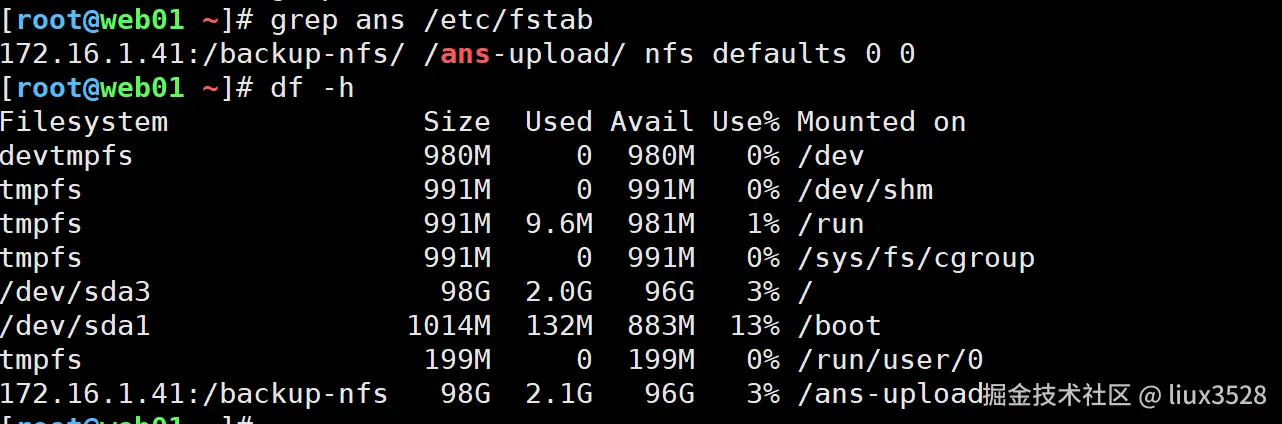Click the 'Mounted on' column header
This screenshot has width=1282, height=424.
(881, 122)
